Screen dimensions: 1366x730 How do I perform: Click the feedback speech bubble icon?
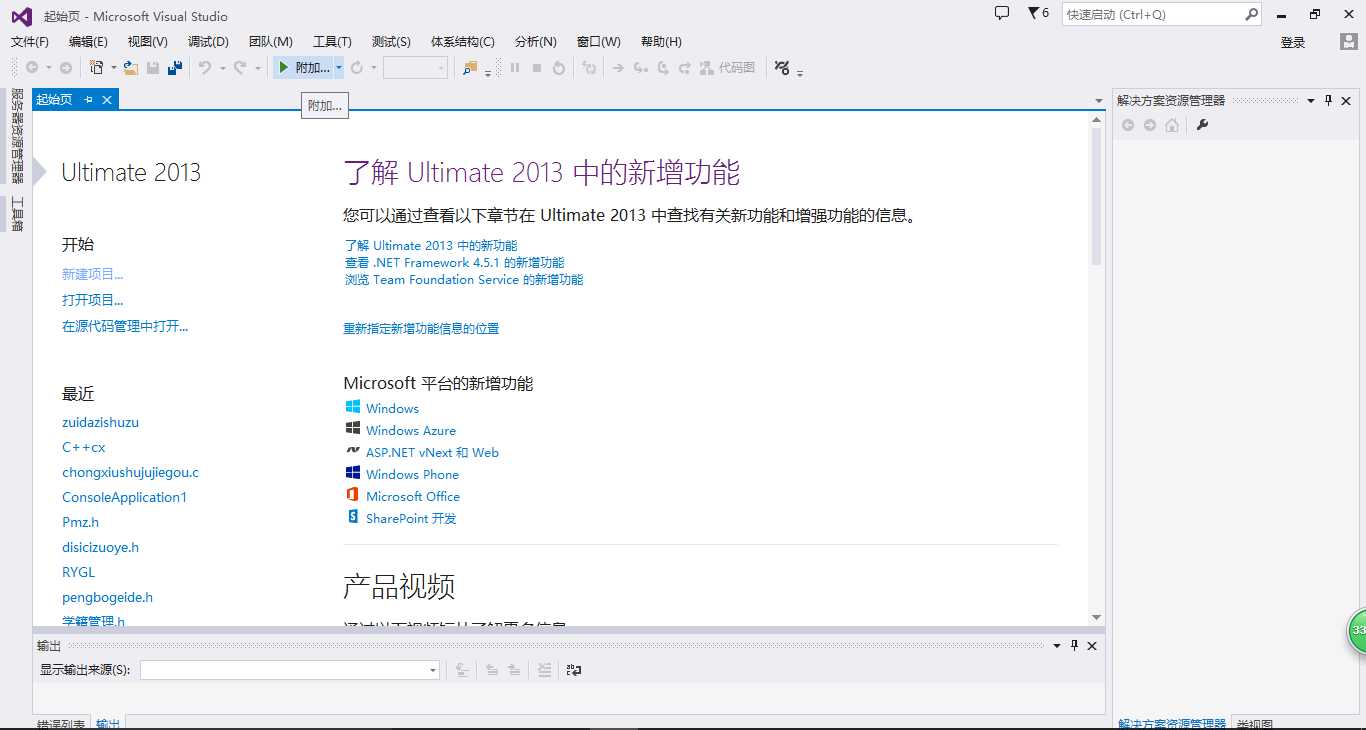click(1002, 13)
